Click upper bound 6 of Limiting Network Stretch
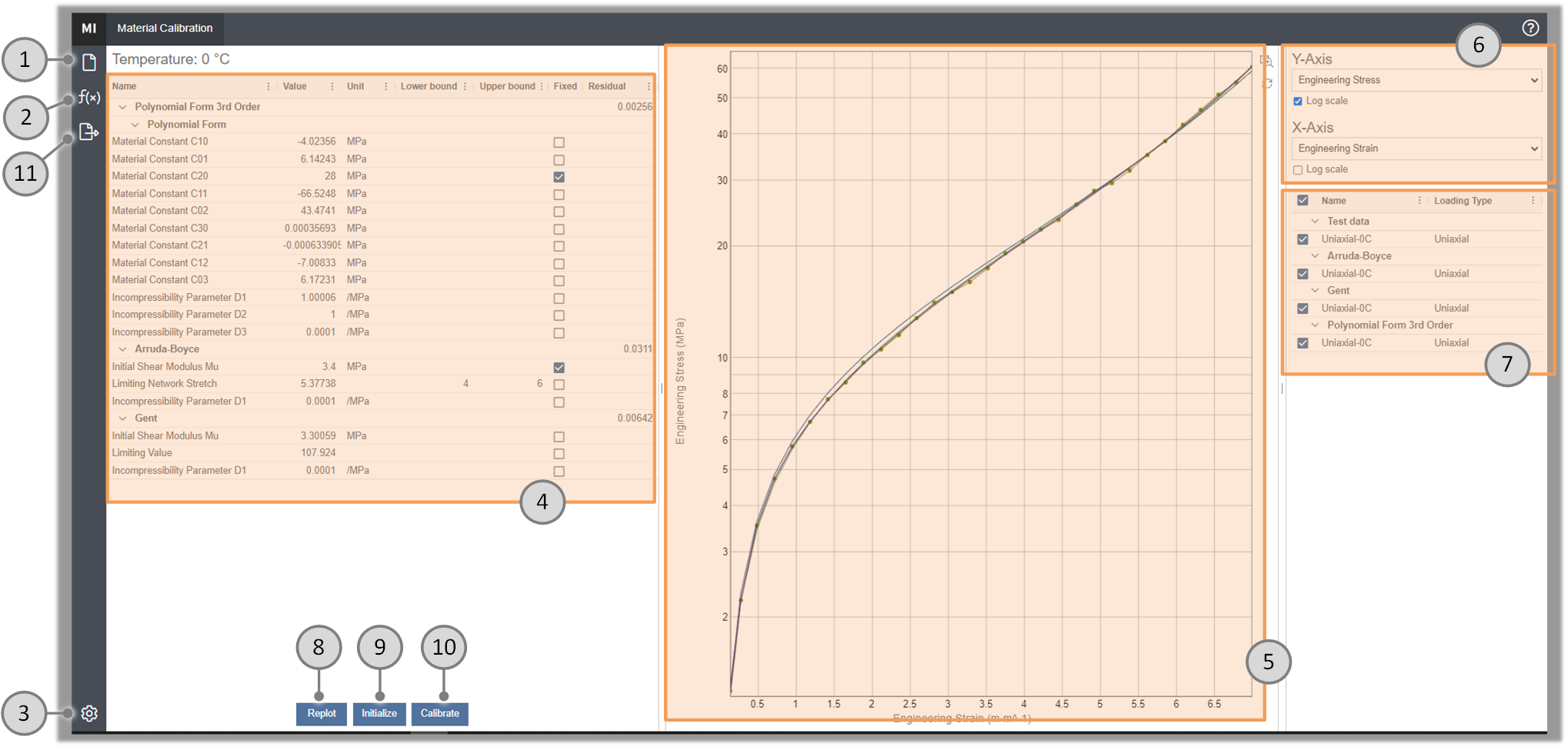Viewport: 1568px width, 747px height. (x=539, y=384)
